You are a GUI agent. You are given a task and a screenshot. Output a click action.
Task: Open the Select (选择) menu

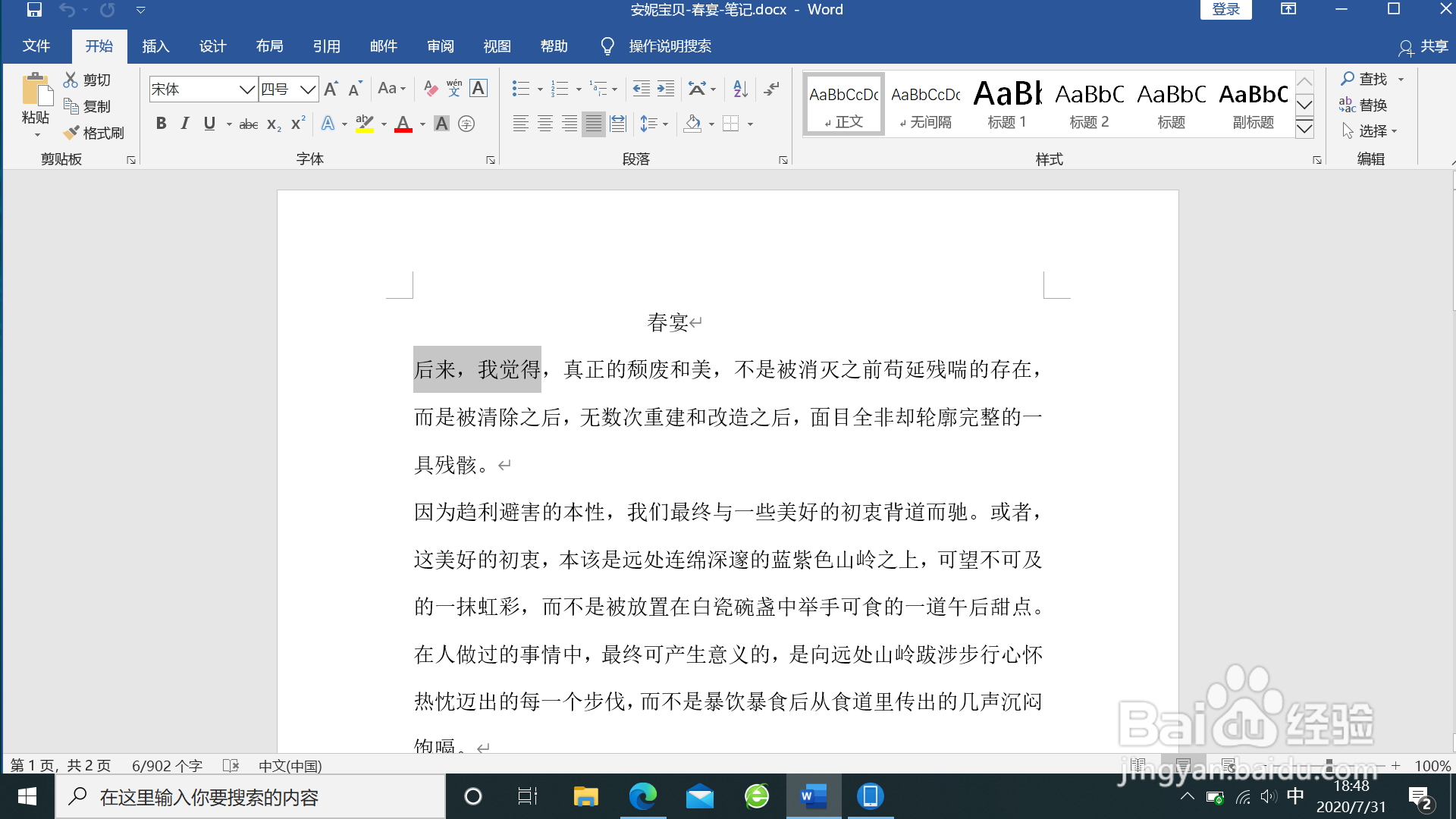[1370, 131]
